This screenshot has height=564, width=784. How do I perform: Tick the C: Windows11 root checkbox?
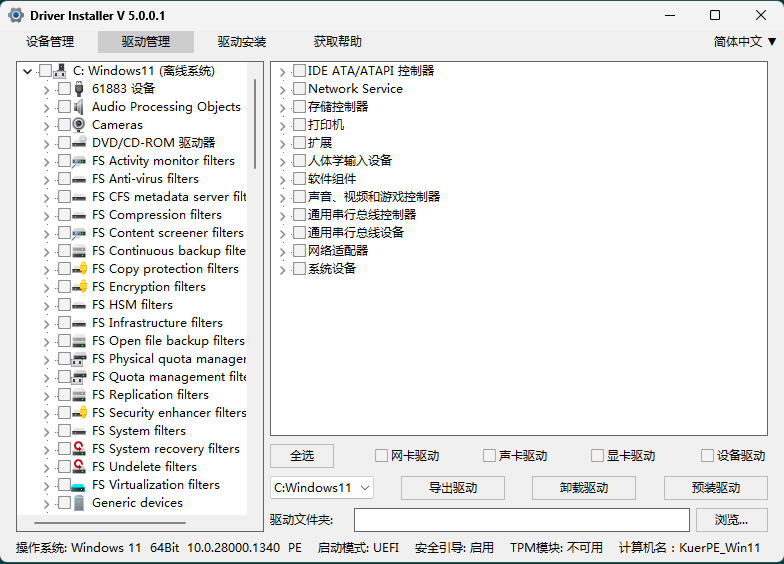[x=45, y=70]
